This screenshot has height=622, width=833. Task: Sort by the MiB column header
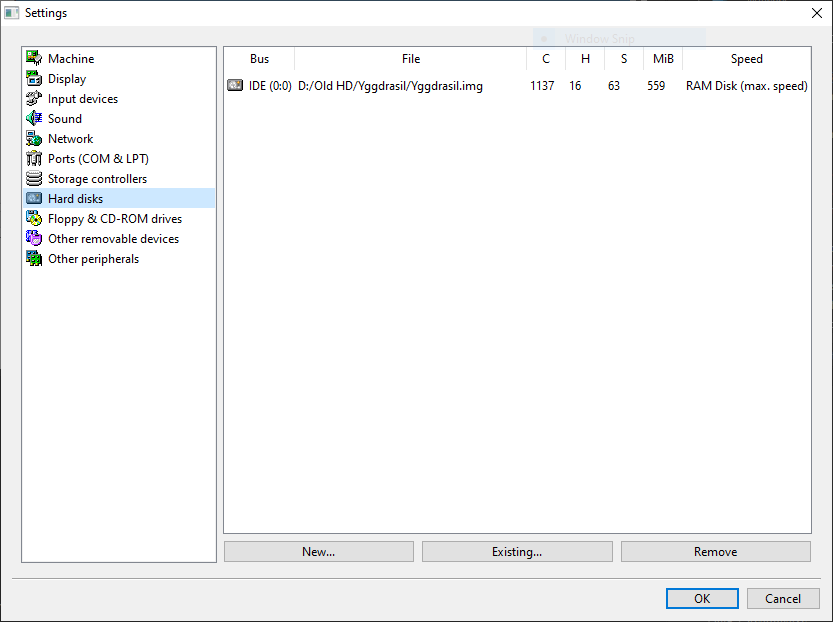click(x=661, y=59)
